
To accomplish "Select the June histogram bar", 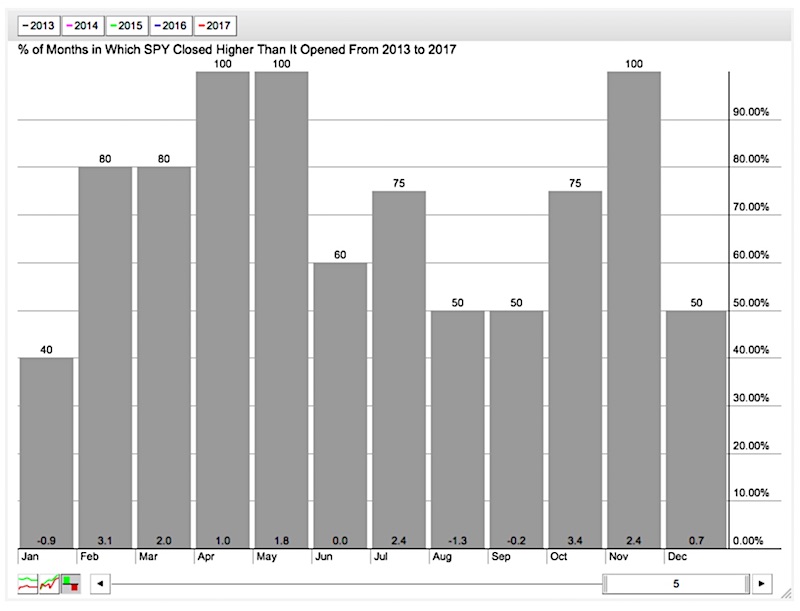I will click(340, 405).
